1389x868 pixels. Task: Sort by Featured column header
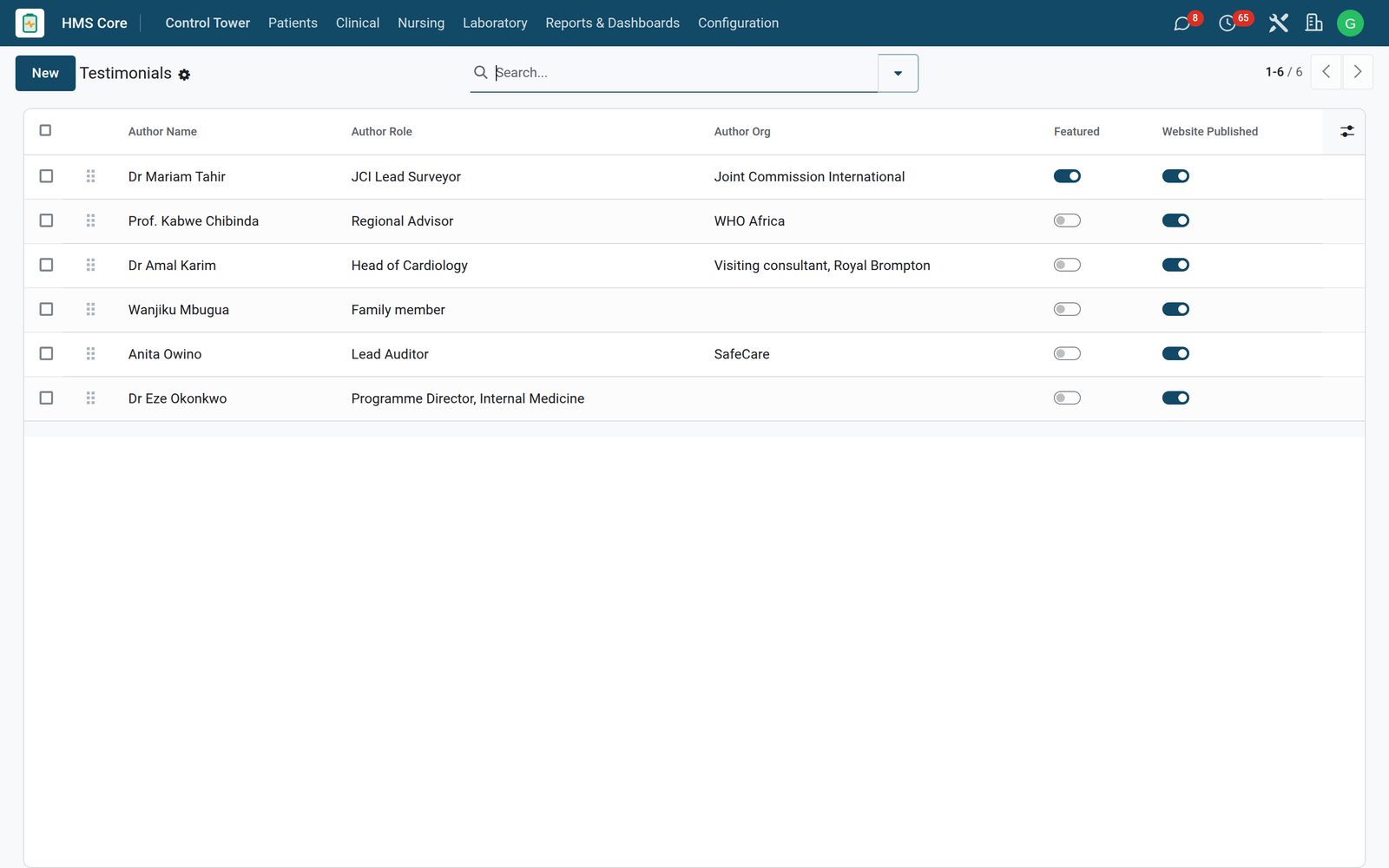(1076, 132)
